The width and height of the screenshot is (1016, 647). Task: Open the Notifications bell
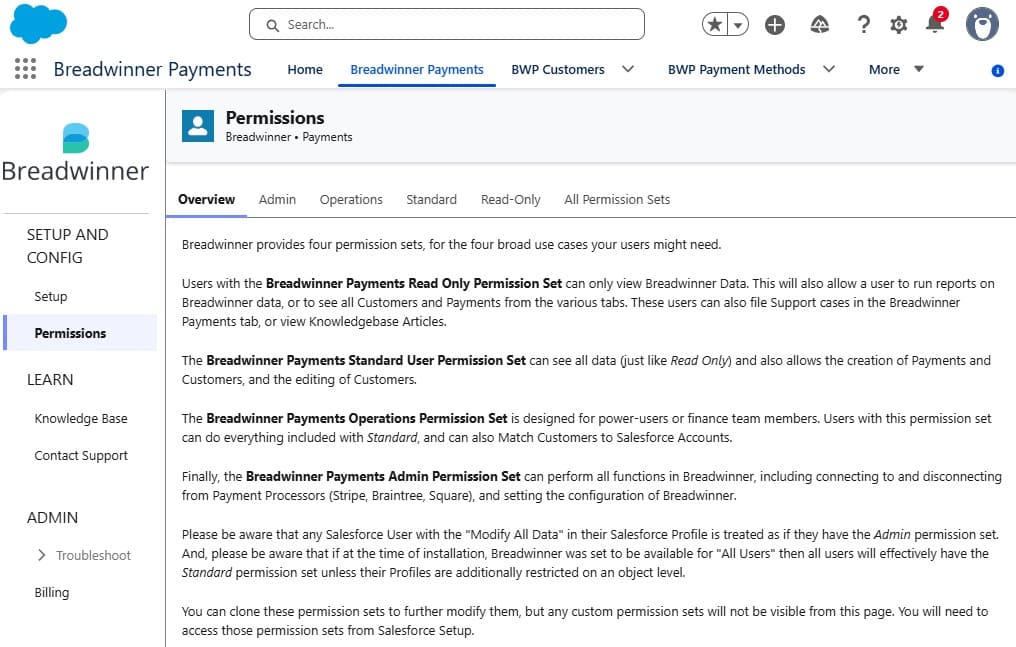tap(935, 23)
